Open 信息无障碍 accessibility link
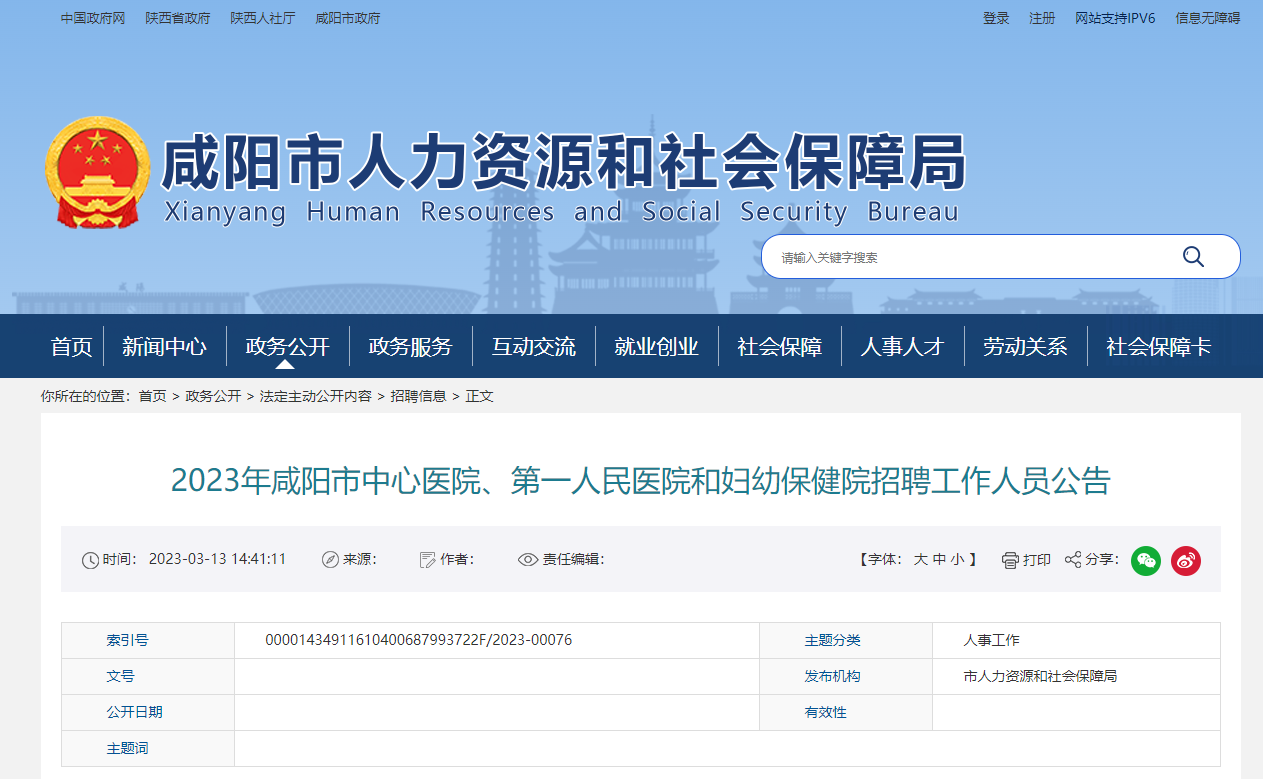 click(1207, 18)
